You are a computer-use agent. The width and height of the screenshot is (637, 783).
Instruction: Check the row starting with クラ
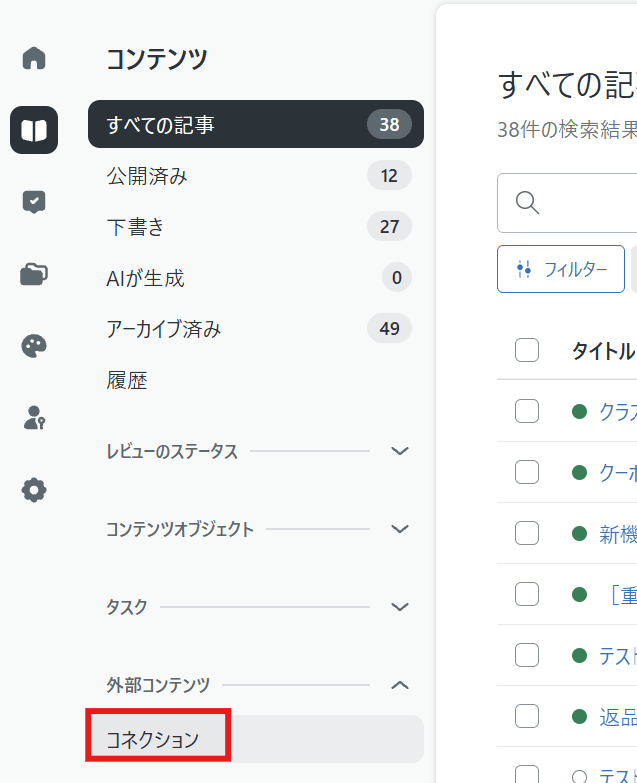[x=527, y=411]
